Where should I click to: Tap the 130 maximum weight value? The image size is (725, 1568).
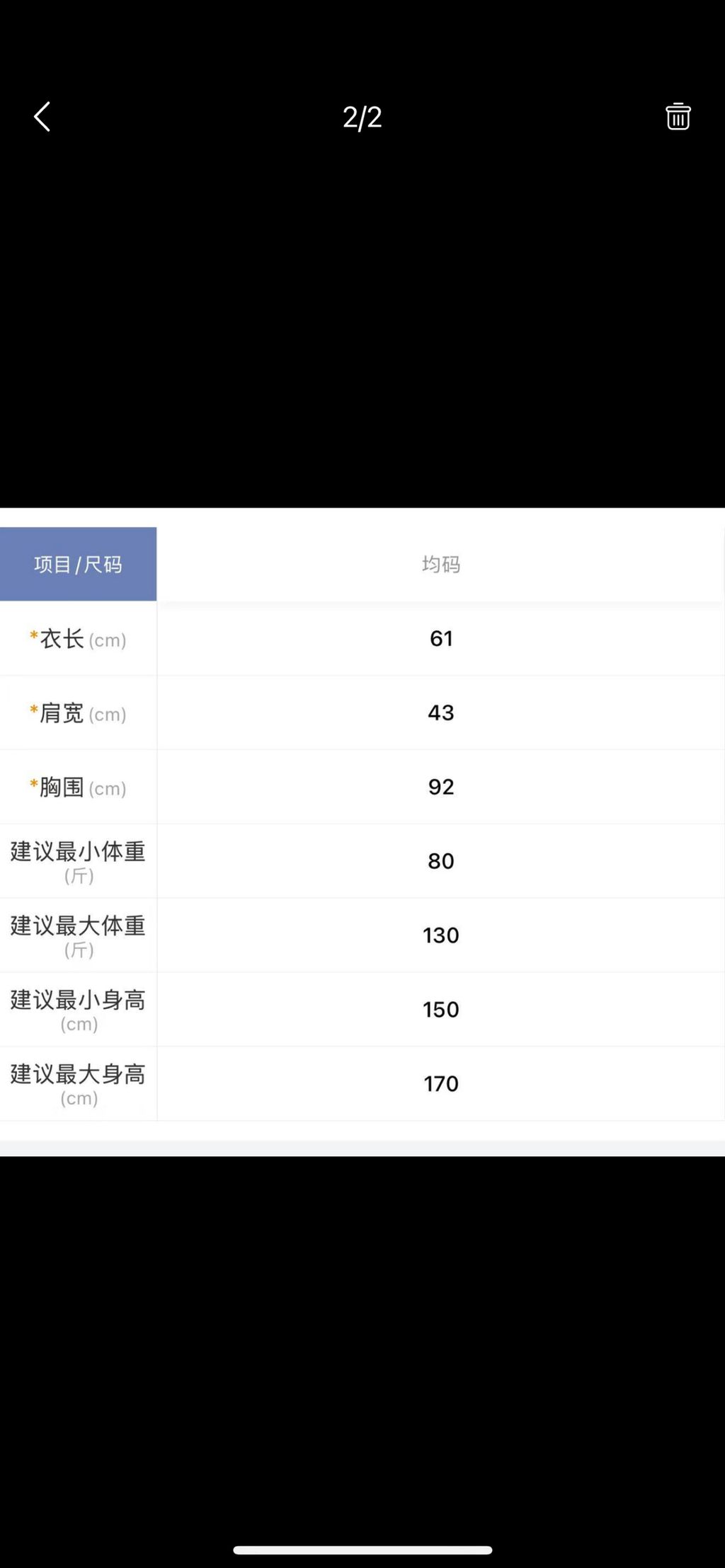[441, 935]
